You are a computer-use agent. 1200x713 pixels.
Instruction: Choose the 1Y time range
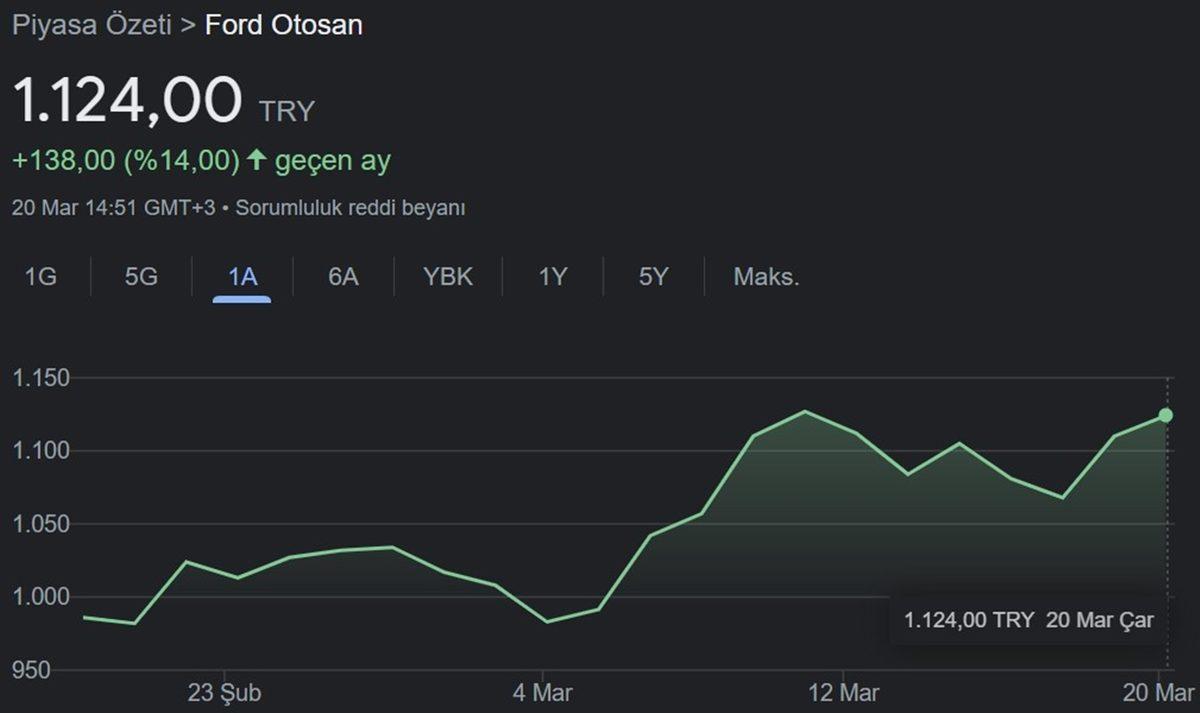[x=553, y=277]
